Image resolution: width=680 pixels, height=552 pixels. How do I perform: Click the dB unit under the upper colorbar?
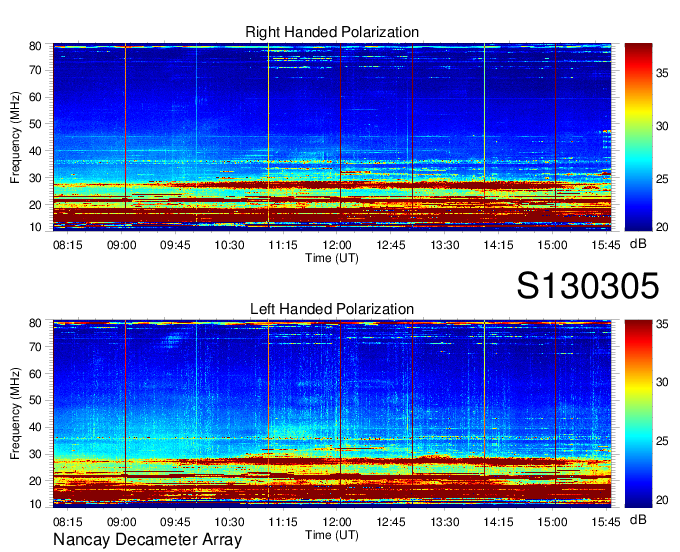tap(638, 244)
